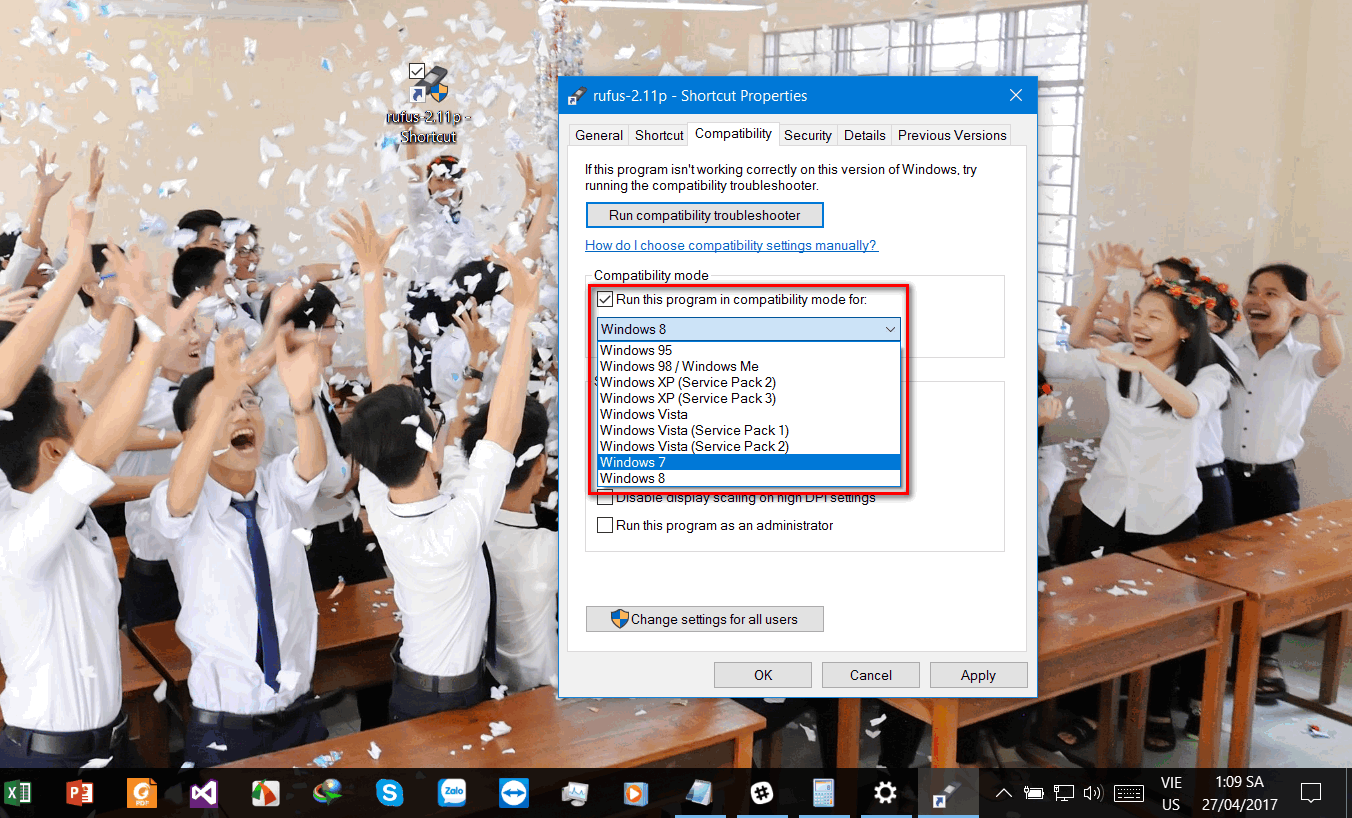Click the battery tray icon
This screenshot has width=1352, height=818.
pyautogui.click(x=1034, y=794)
